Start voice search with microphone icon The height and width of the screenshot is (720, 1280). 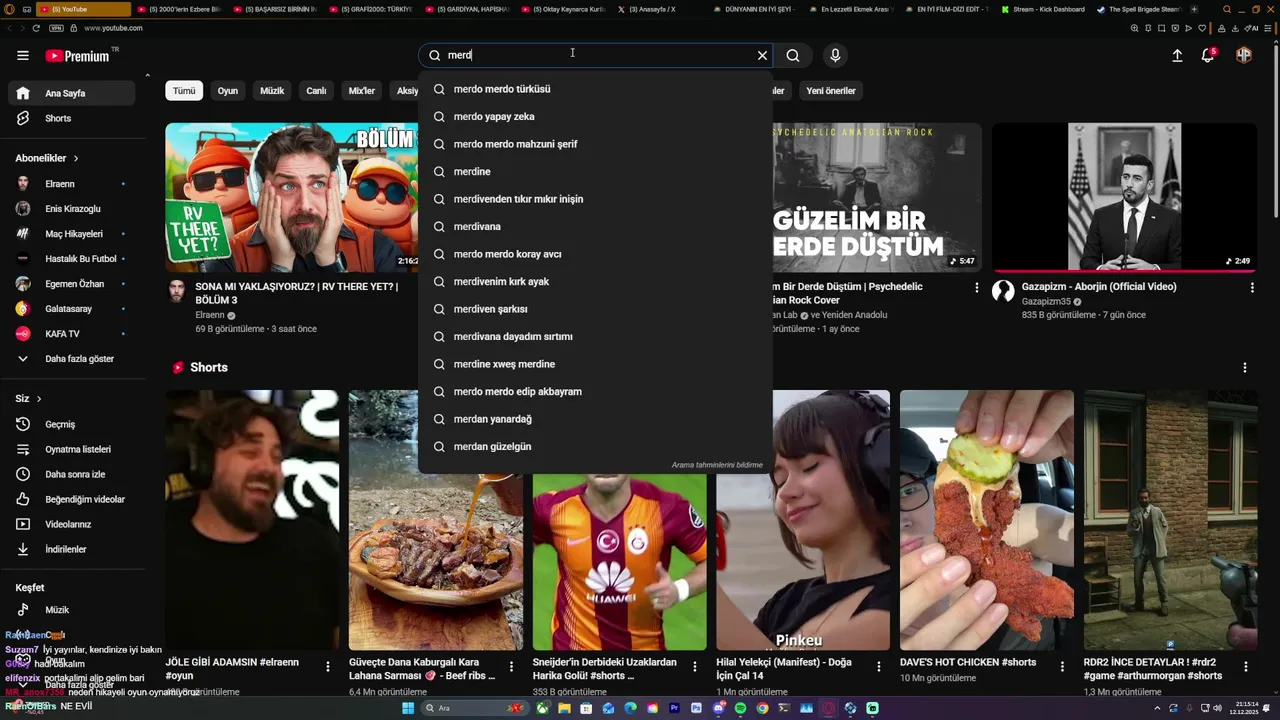click(x=835, y=56)
